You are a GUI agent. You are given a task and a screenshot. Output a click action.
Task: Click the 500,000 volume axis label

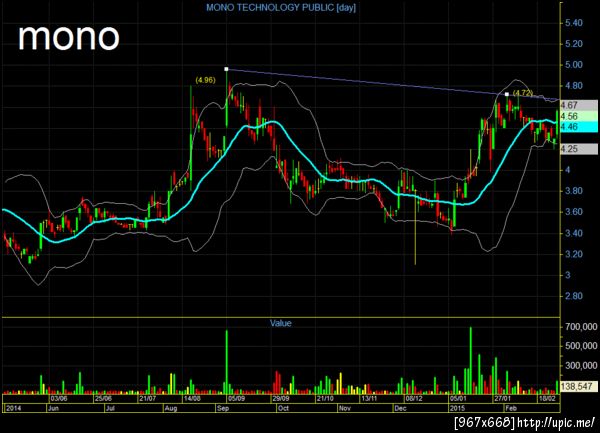pyautogui.click(x=581, y=346)
